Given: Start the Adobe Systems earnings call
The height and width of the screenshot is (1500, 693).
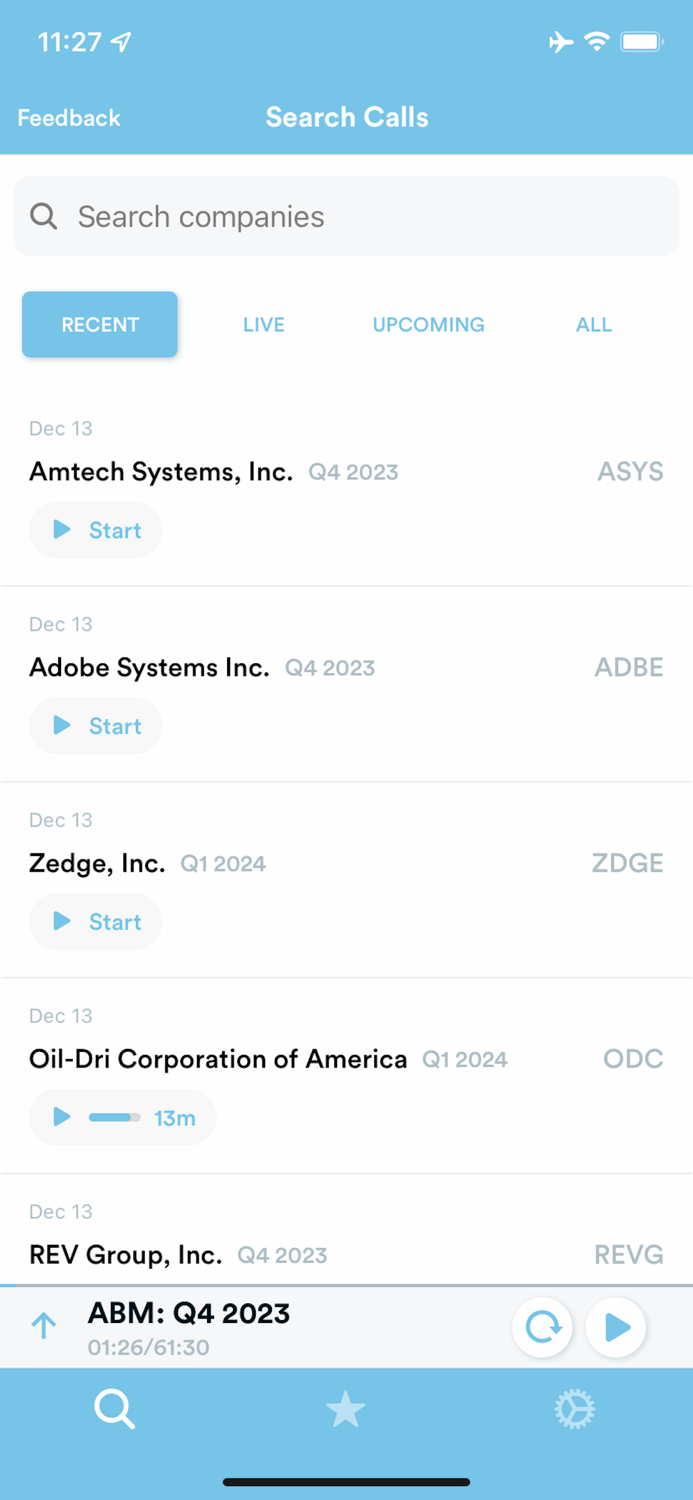Looking at the screenshot, I should tap(95, 726).
